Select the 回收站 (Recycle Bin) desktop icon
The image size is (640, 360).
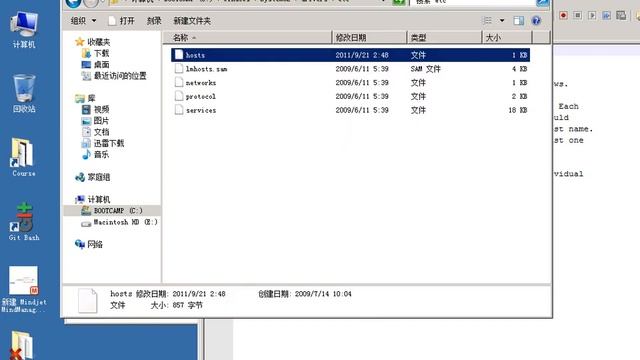coord(24,93)
